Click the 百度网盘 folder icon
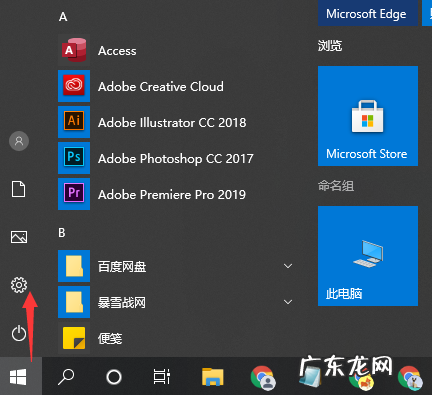The width and height of the screenshot is (432, 395). coord(74,266)
